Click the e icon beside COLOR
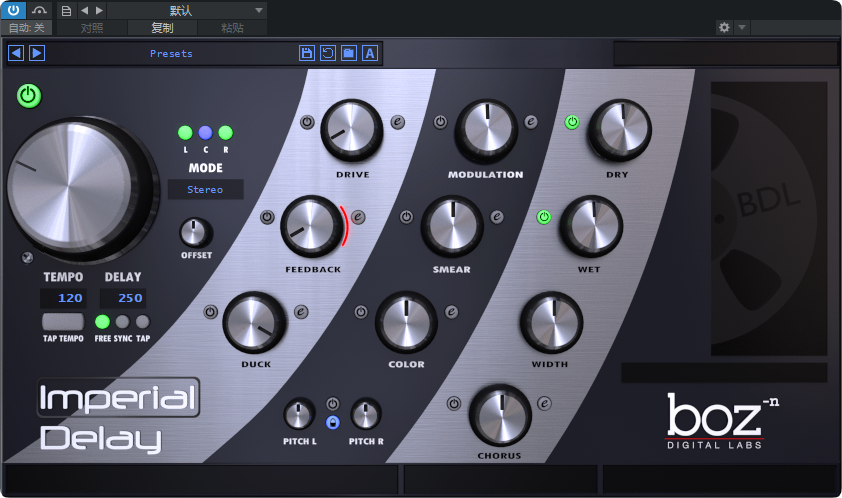Screen dimensions: 842x498 pos(452,312)
